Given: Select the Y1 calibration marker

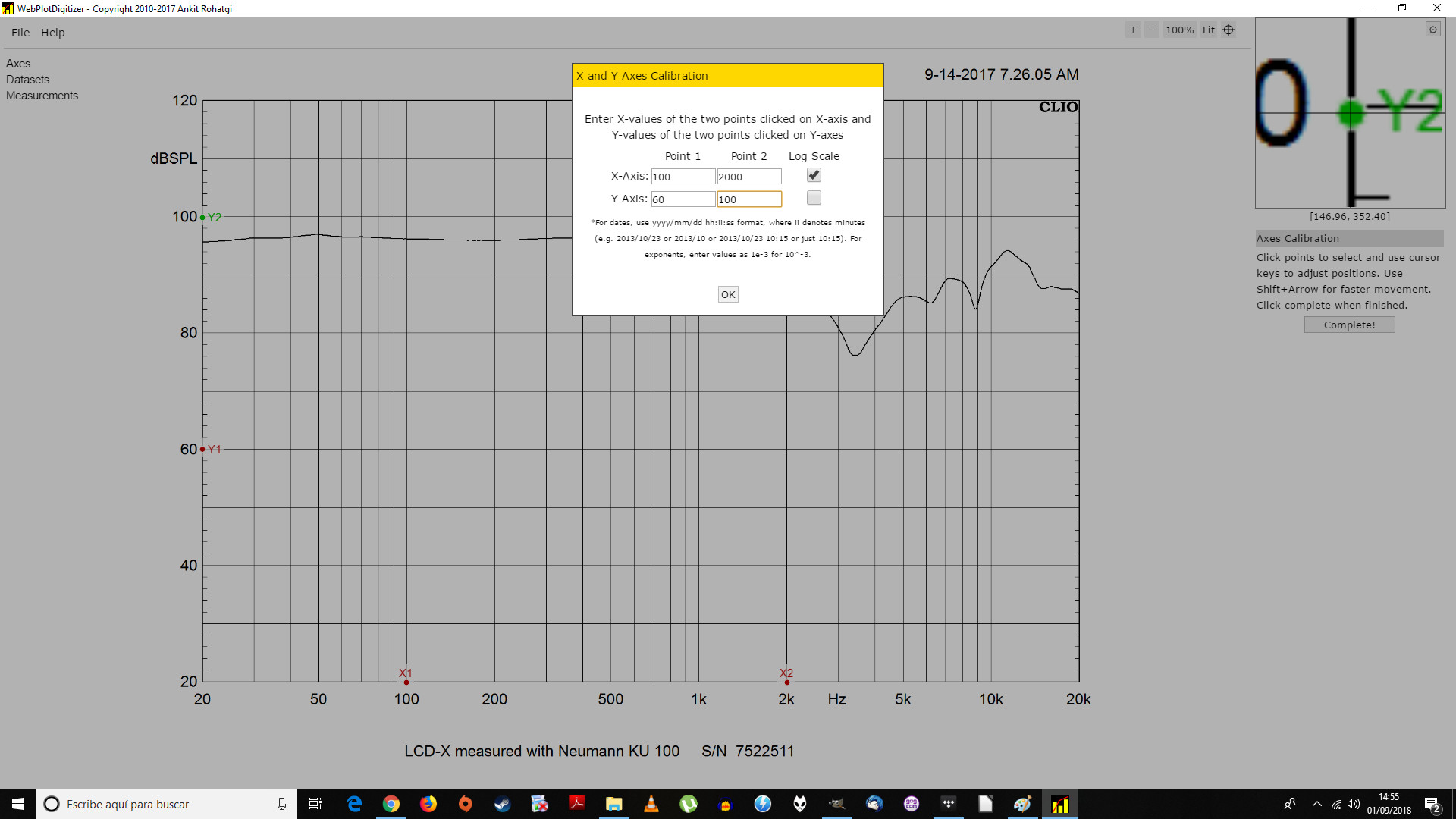Looking at the screenshot, I should [x=202, y=449].
